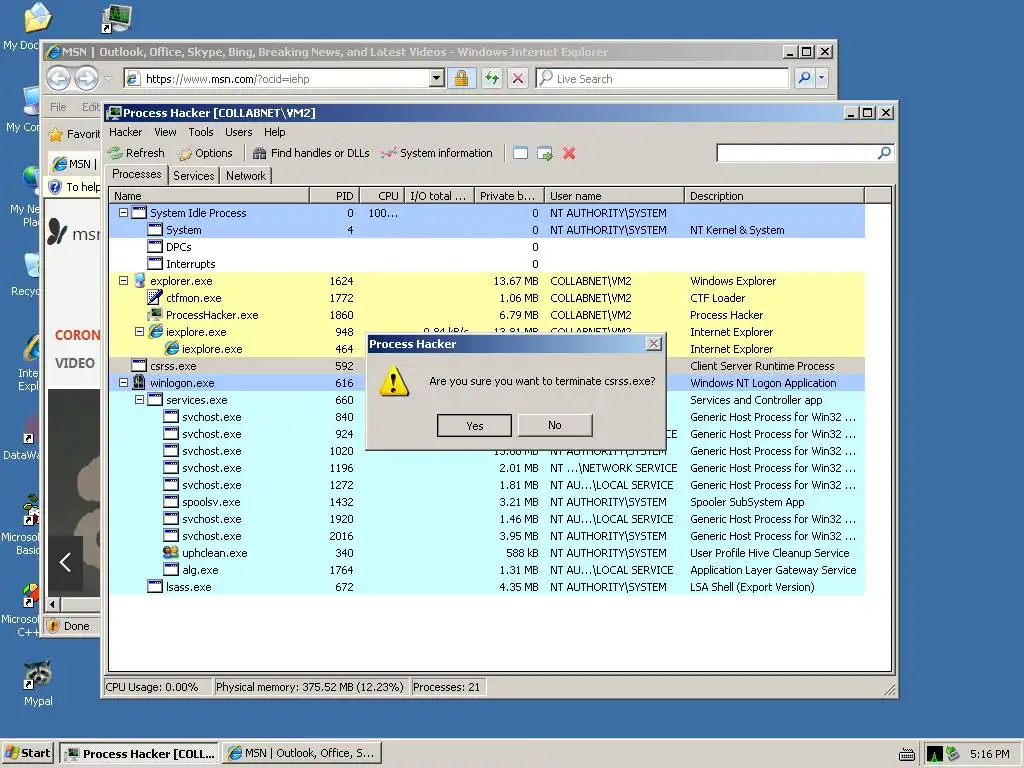Open the Users menu
The image size is (1024, 768).
pos(238,132)
